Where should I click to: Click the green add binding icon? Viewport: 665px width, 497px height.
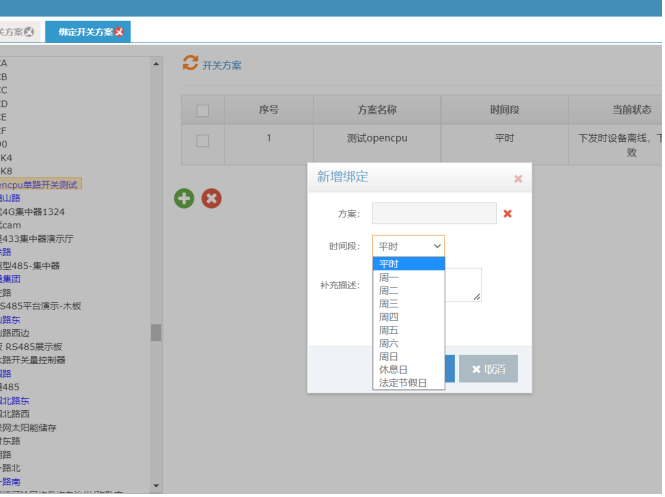point(185,198)
